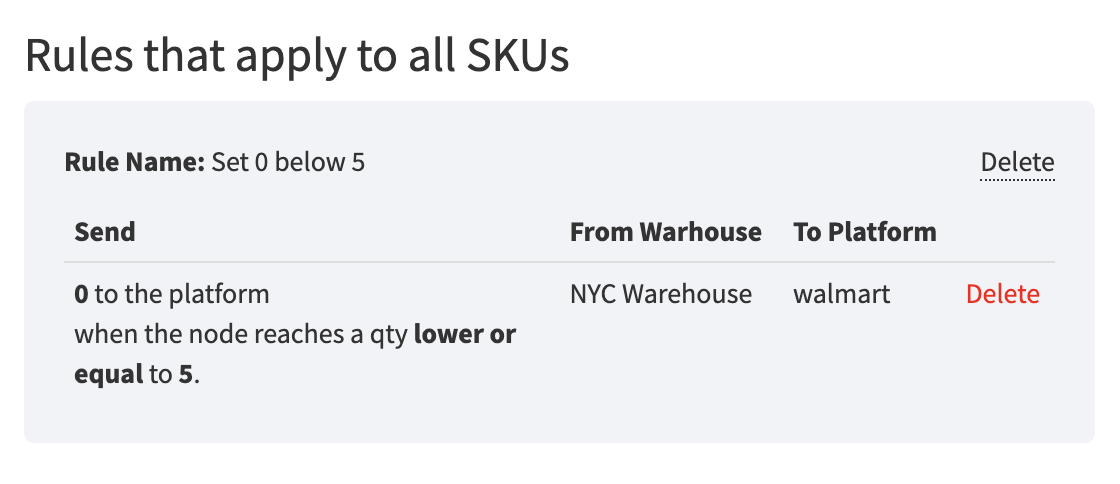Click the 'walmart' platform cell
Image resolution: width=1120 pixels, height=484 pixels.
pos(842,294)
